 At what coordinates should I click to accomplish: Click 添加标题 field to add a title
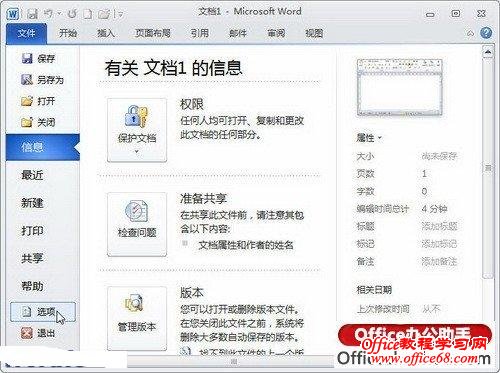(x=439, y=226)
